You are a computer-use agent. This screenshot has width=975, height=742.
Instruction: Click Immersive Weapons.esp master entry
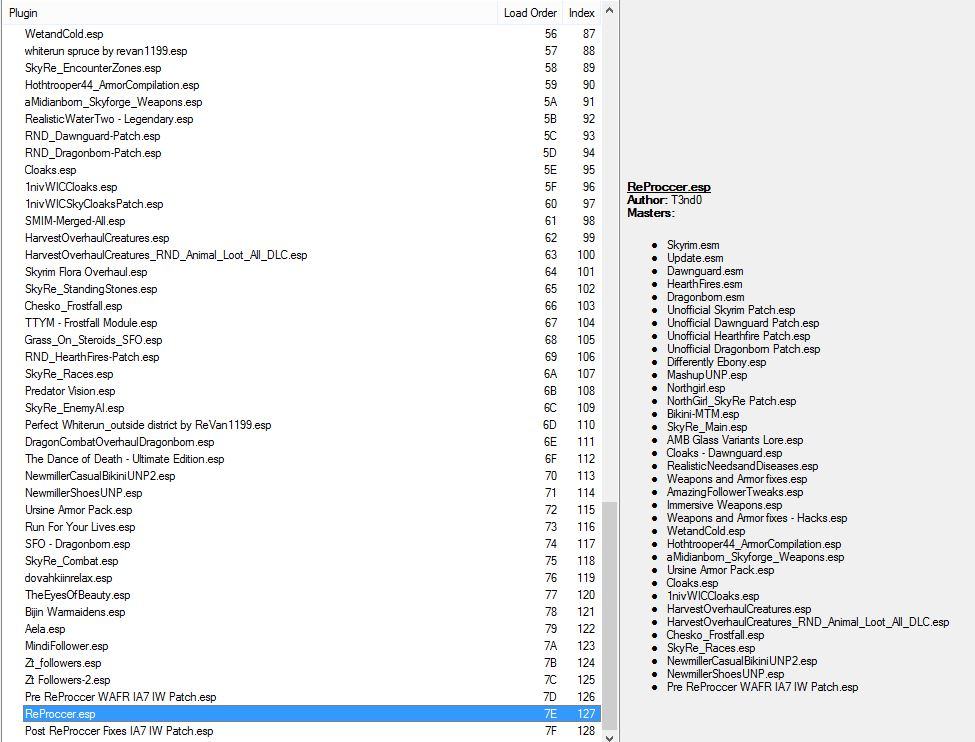pyautogui.click(x=724, y=505)
